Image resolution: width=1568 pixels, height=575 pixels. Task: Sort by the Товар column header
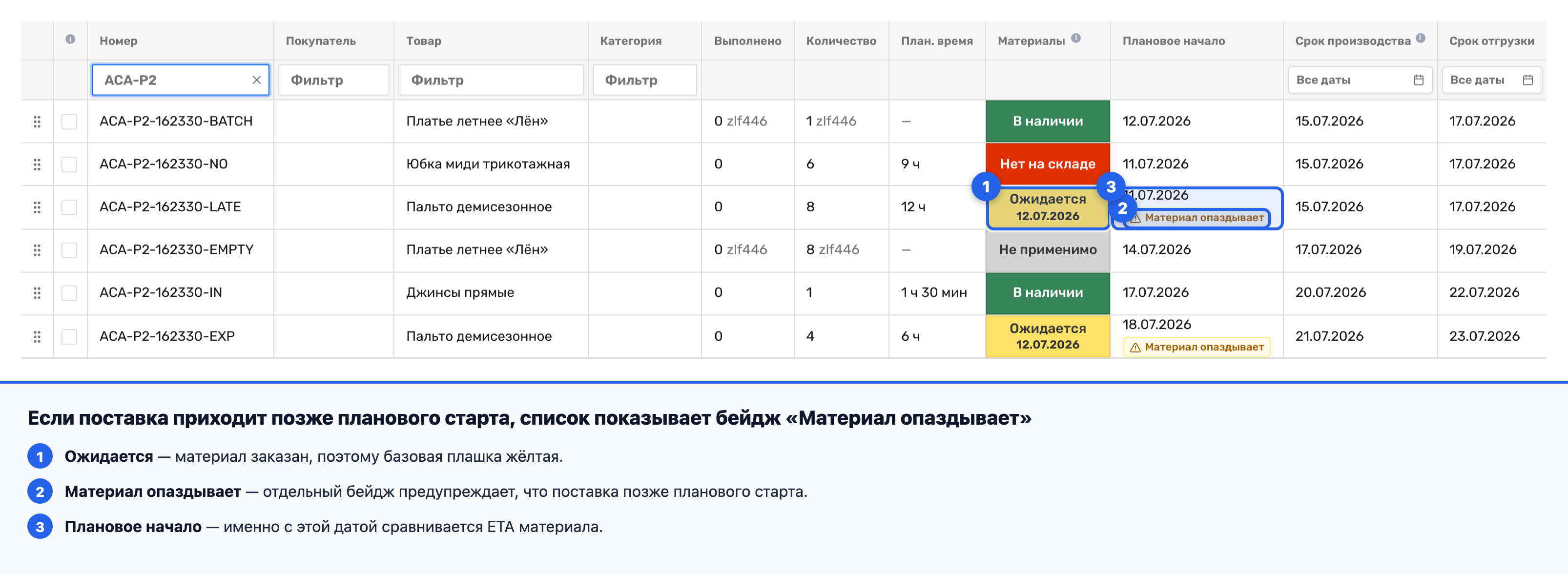point(424,41)
